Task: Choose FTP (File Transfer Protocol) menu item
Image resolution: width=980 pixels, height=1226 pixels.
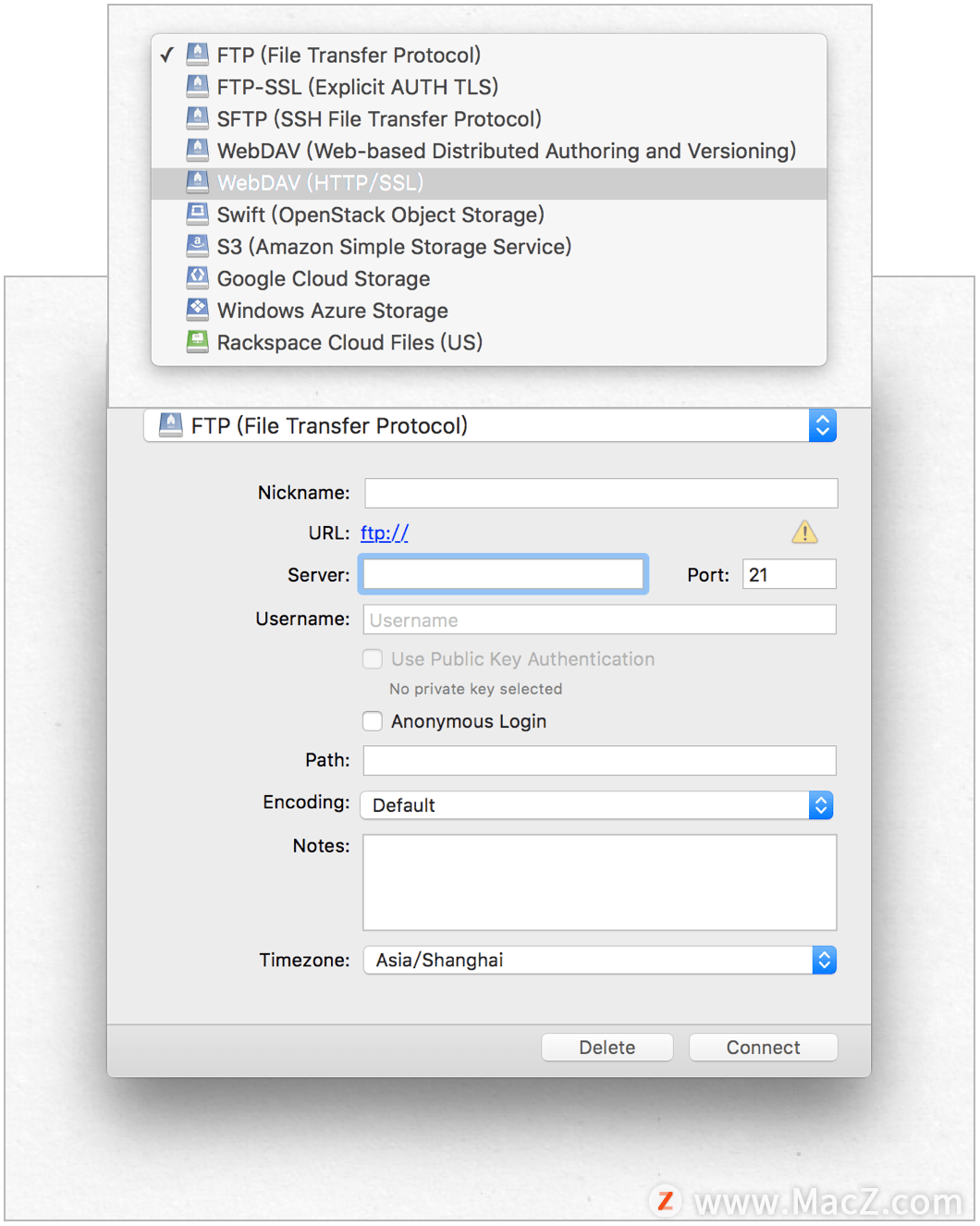Action: [489, 55]
